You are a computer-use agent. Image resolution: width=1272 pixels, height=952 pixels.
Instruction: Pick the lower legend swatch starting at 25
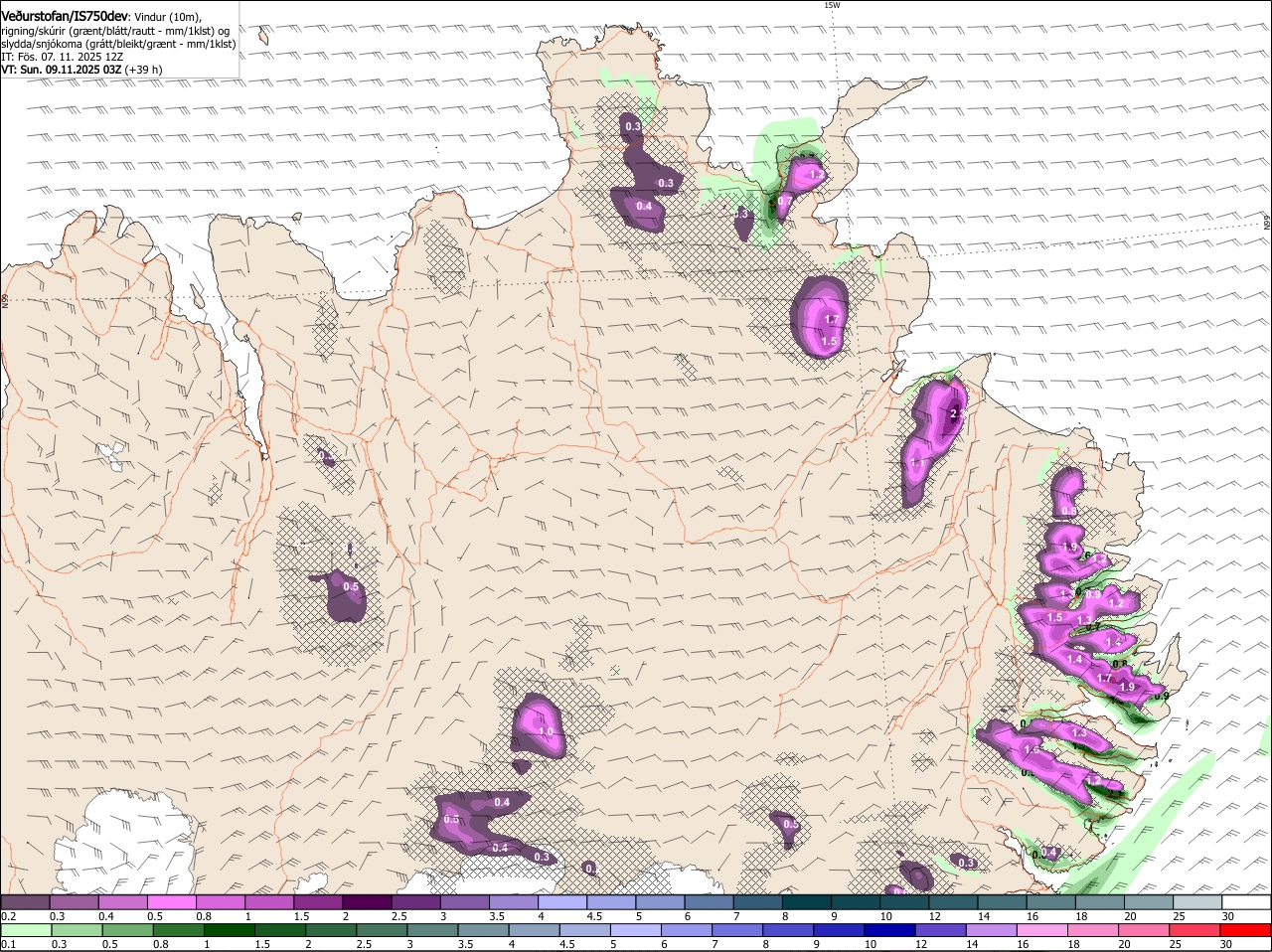[1196, 929]
